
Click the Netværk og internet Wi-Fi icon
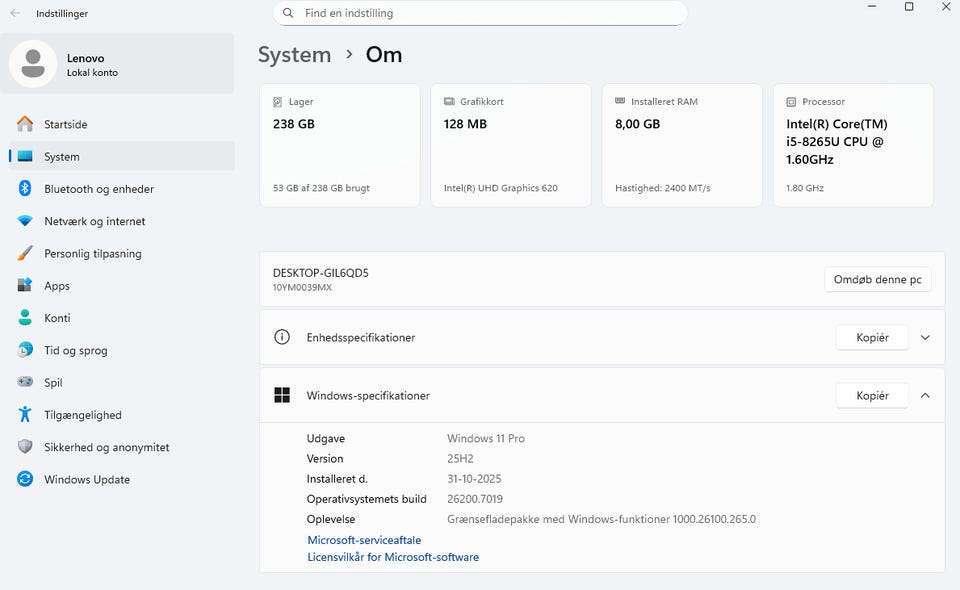(25, 221)
